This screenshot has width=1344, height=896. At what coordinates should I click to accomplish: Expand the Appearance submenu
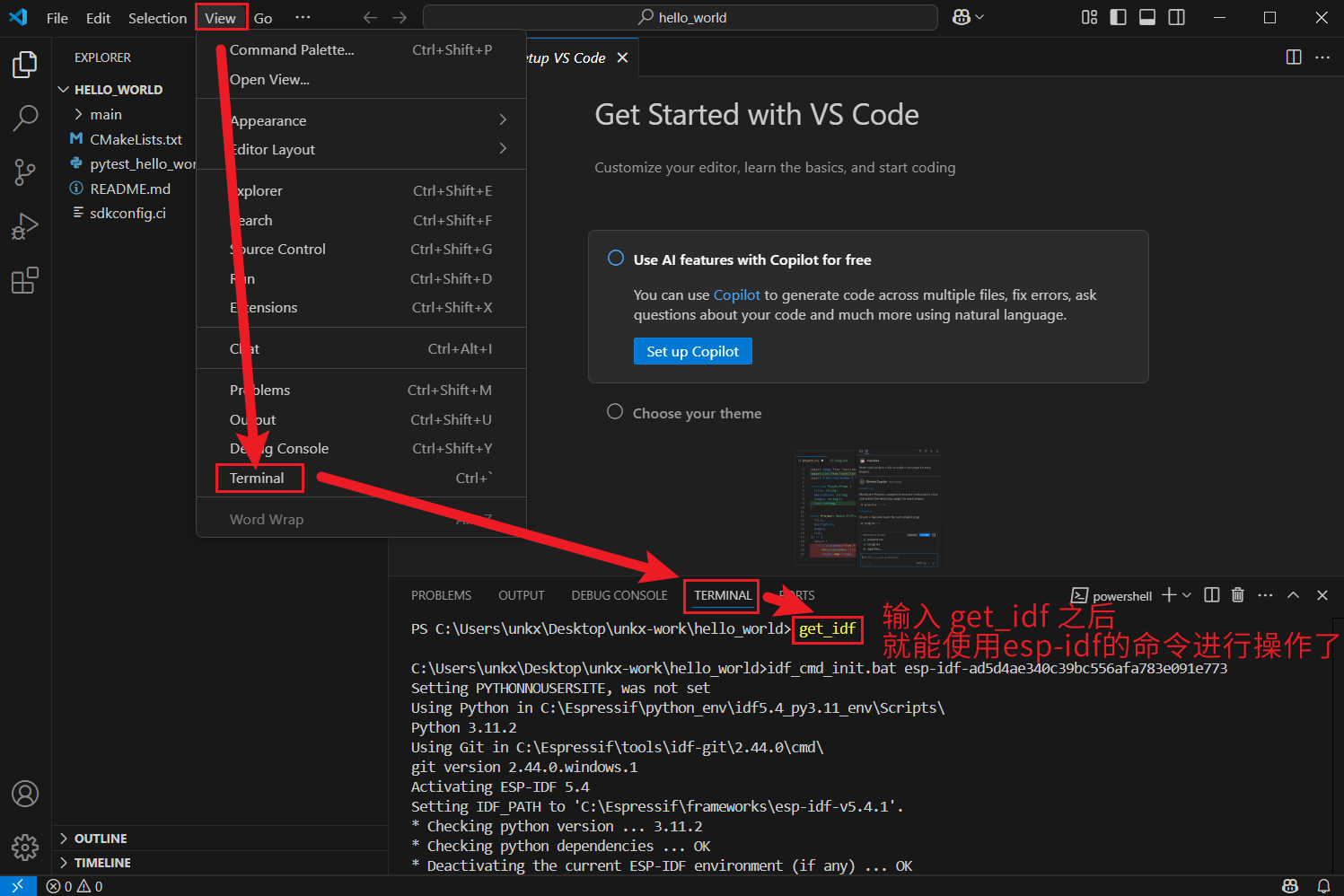(268, 119)
